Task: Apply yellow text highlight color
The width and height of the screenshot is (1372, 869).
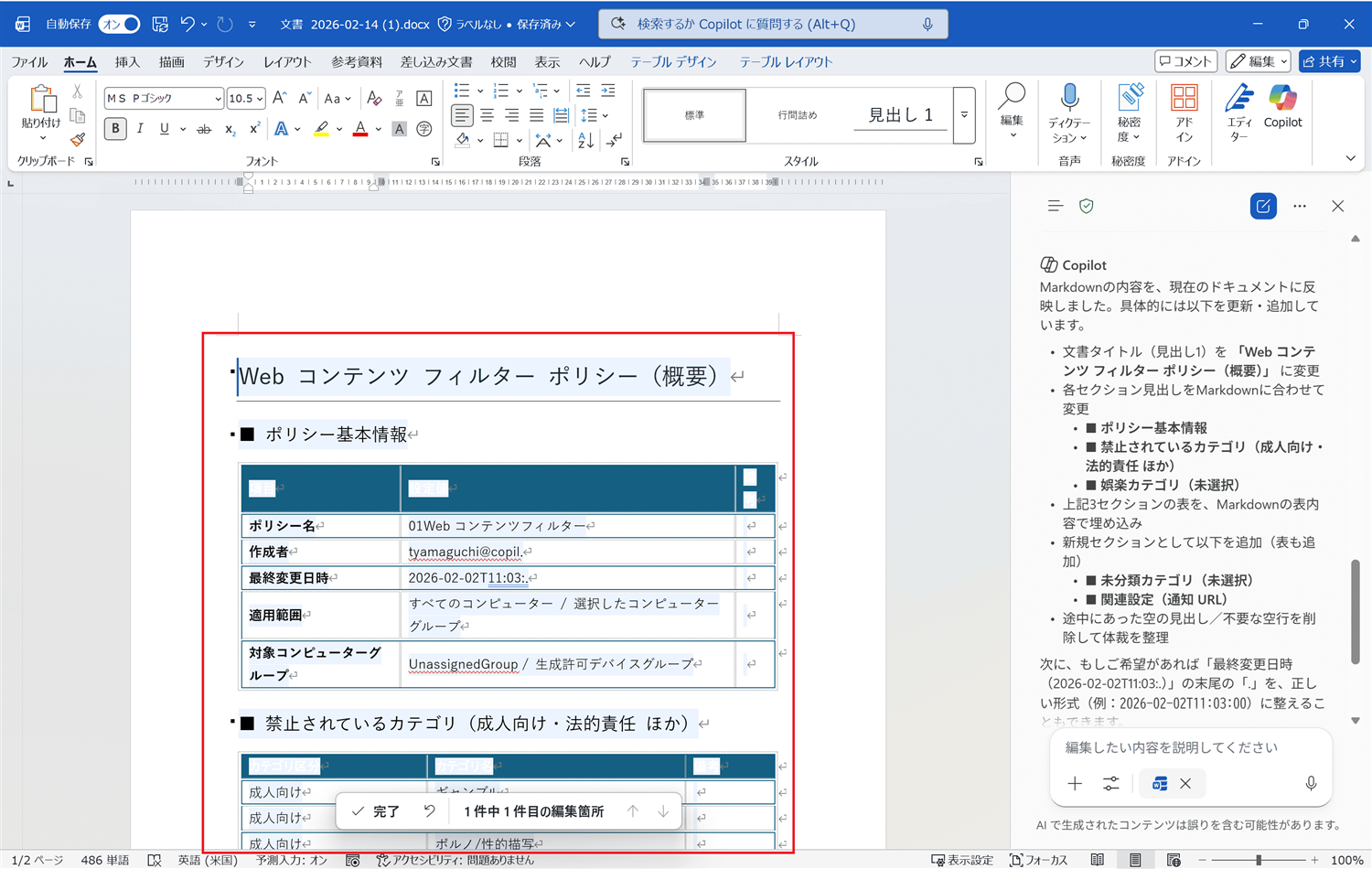Action: pos(321,129)
